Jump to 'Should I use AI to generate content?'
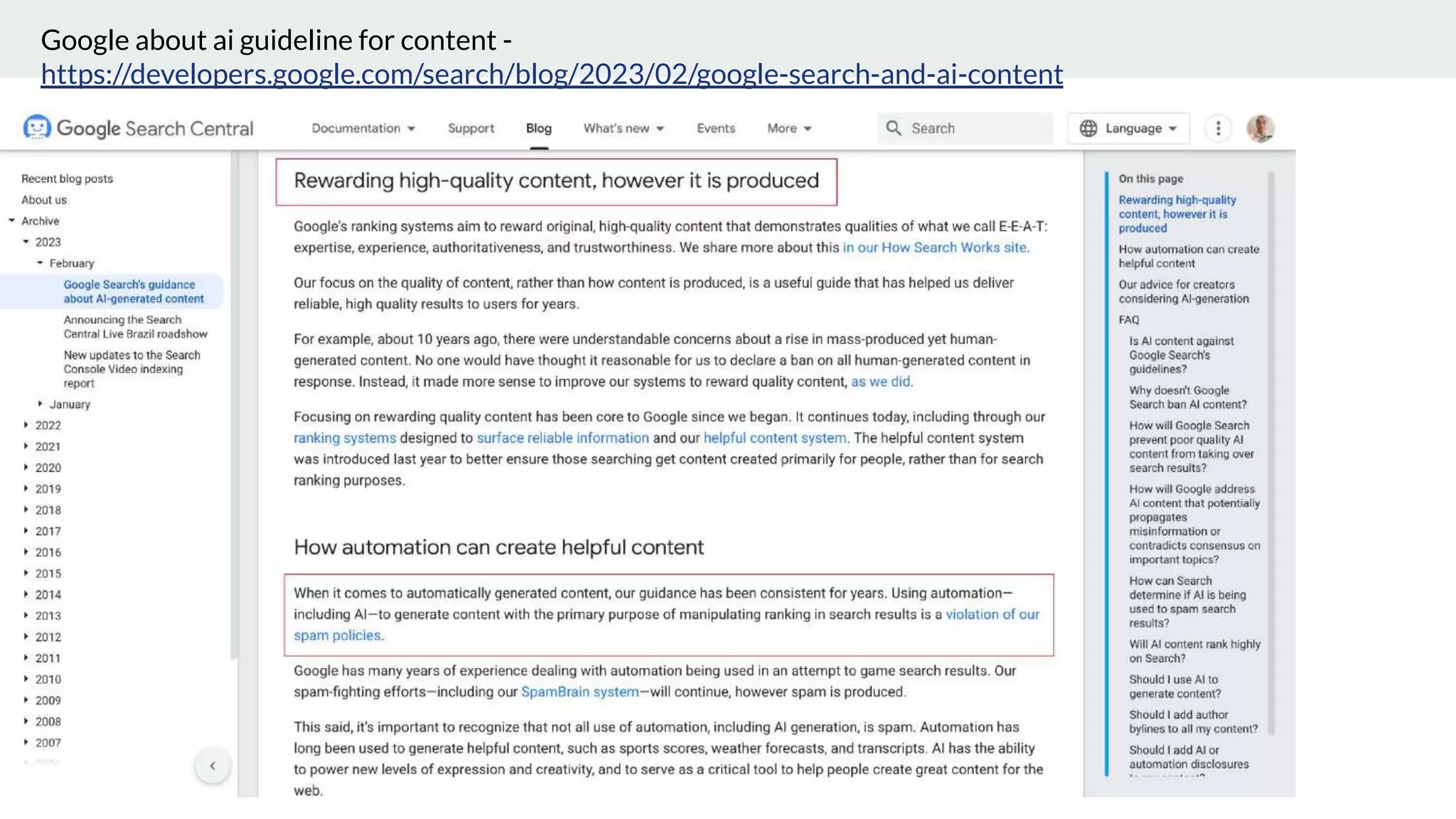Image resolution: width=1456 pixels, height=819 pixels. (1174, 686)
